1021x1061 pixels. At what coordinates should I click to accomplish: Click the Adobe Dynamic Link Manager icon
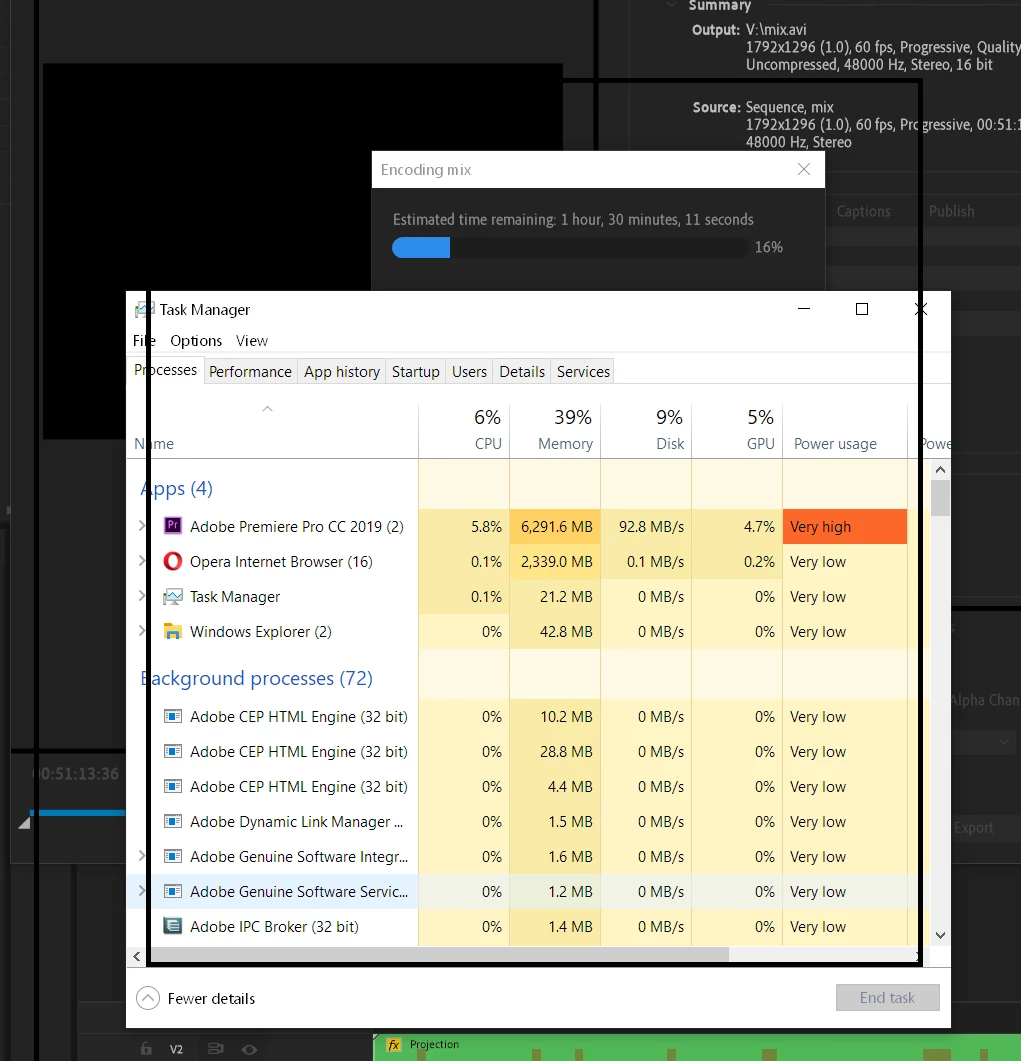click(173, 821)
